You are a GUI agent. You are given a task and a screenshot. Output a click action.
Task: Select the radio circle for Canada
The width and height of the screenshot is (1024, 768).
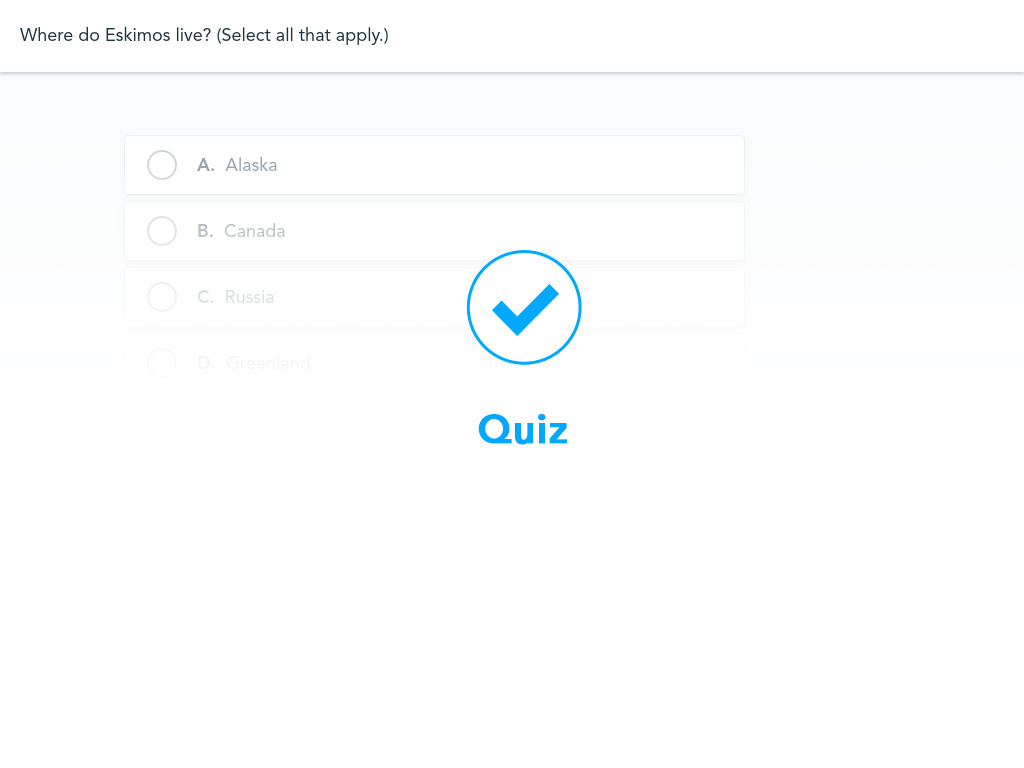162,231
